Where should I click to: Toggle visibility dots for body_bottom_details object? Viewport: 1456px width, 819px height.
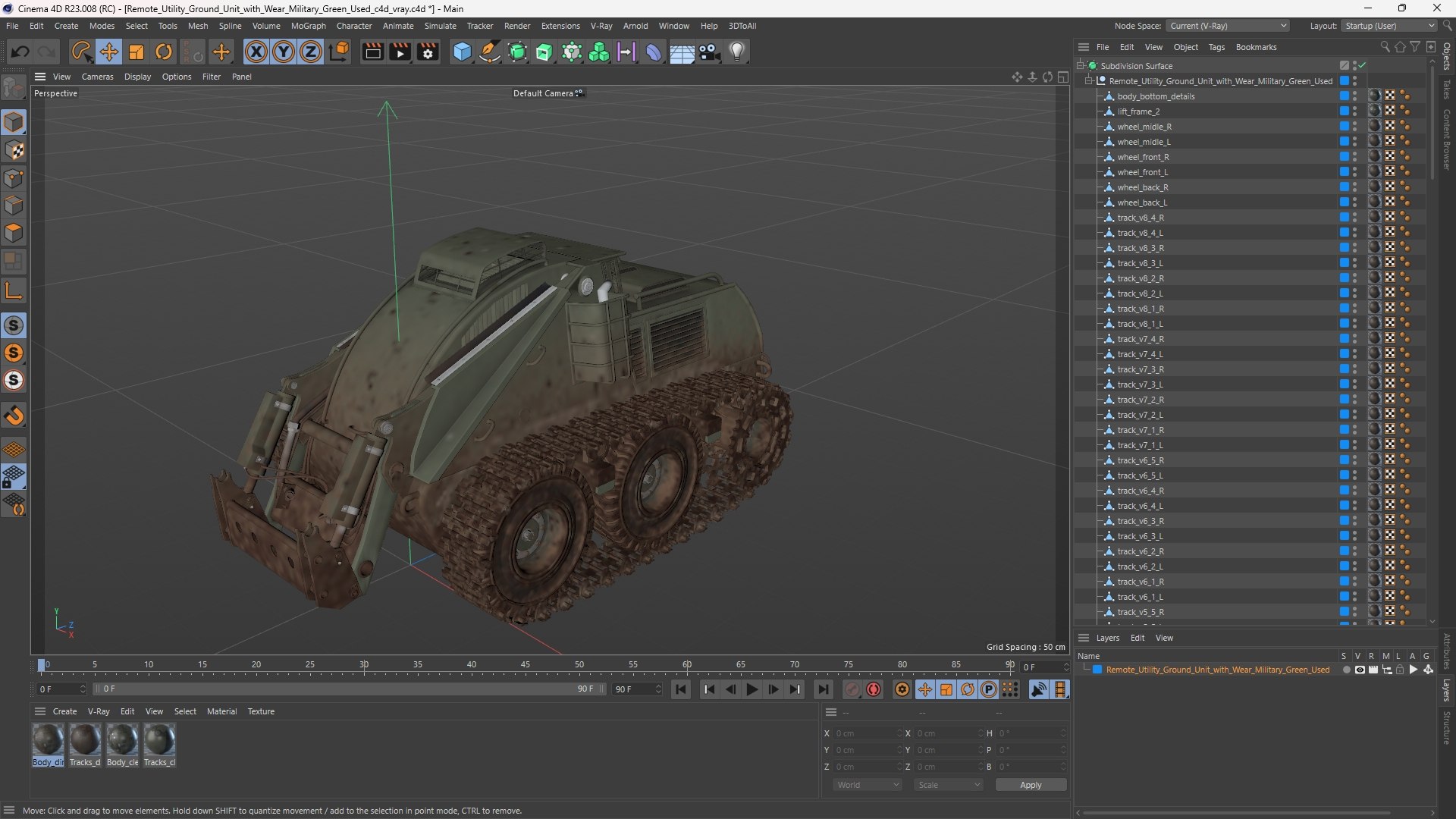click(1355, 96)
